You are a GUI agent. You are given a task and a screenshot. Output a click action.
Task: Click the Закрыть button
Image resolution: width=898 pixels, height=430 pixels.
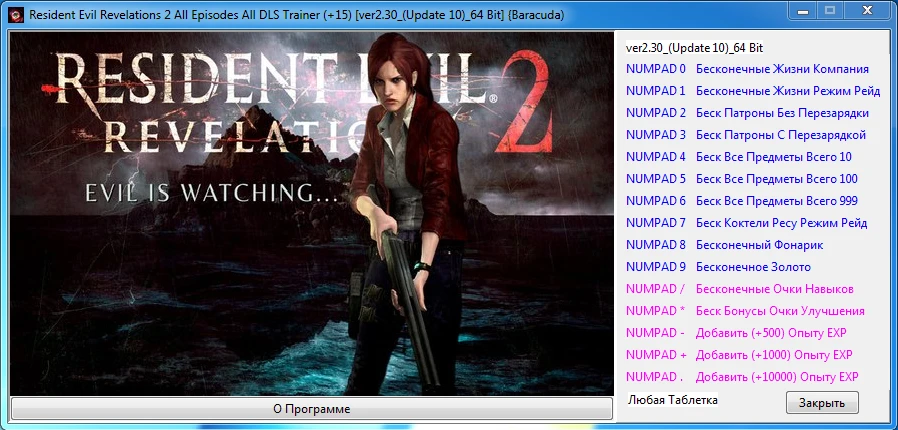pyautogui.click(x=822, y=403)
